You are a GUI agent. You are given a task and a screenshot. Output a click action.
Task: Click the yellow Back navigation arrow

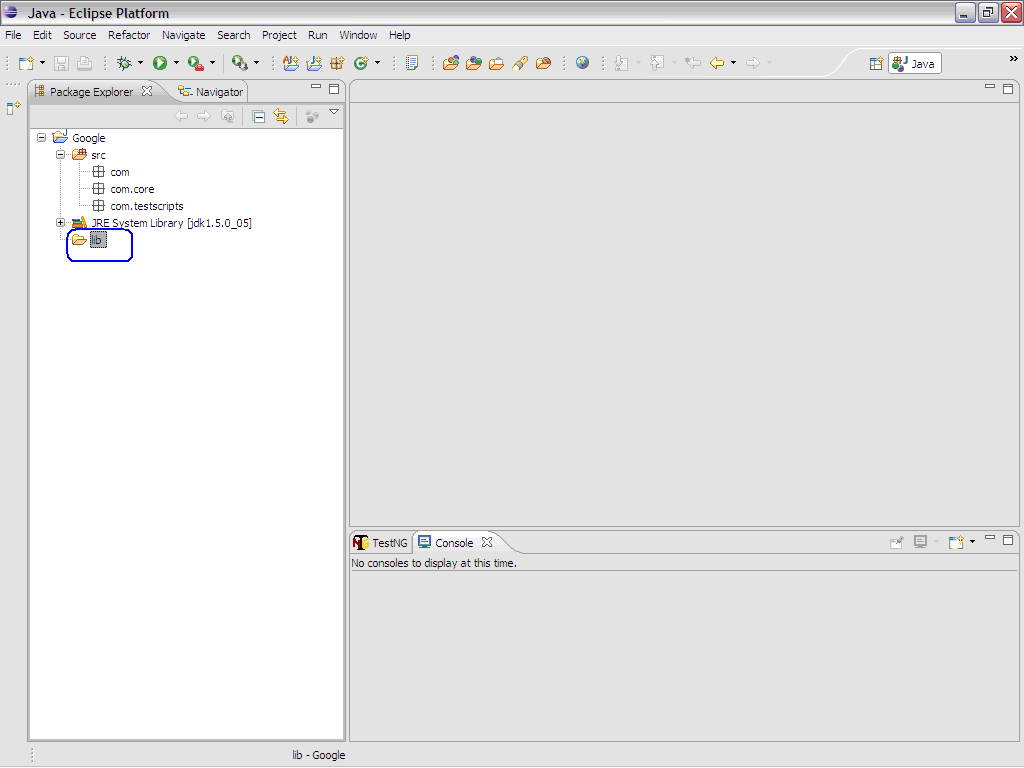[x=717, y=63]
